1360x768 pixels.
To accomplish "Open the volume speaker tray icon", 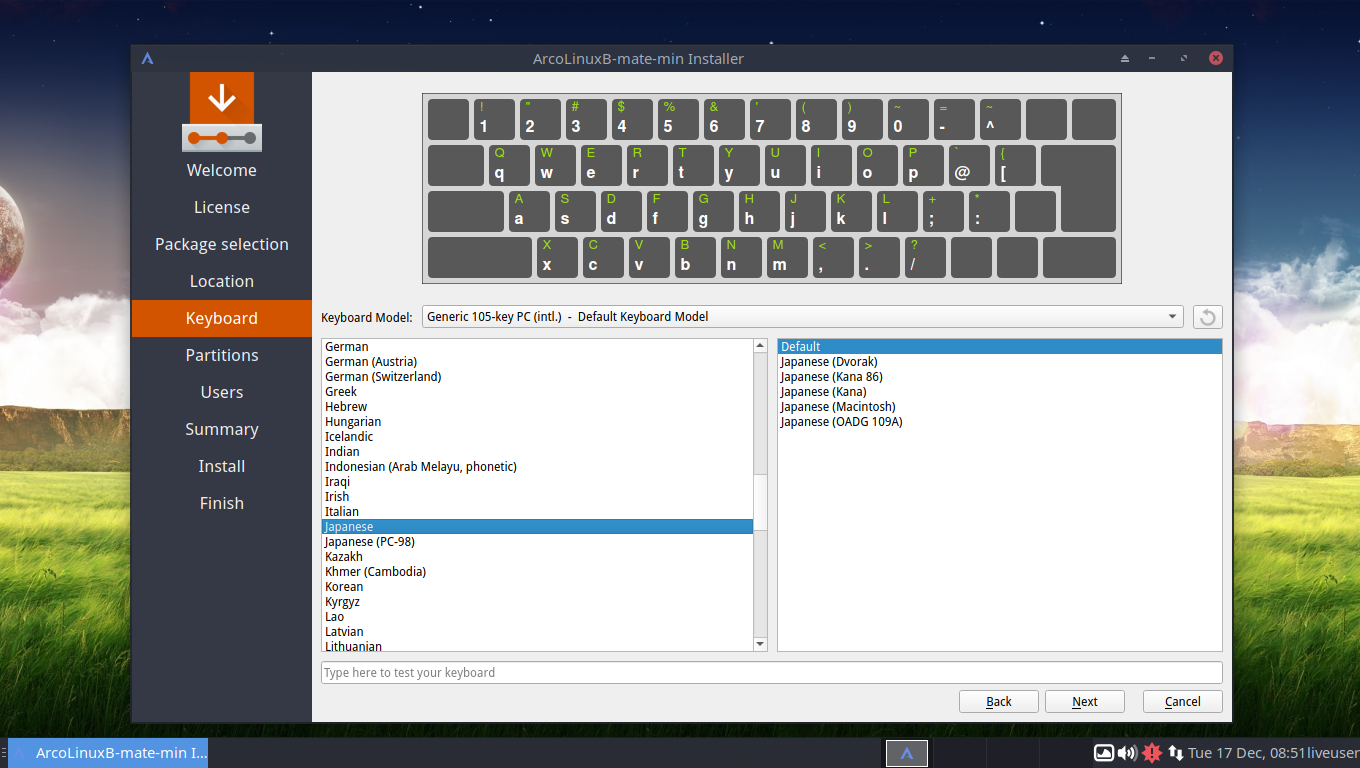I will (1127, 753).
